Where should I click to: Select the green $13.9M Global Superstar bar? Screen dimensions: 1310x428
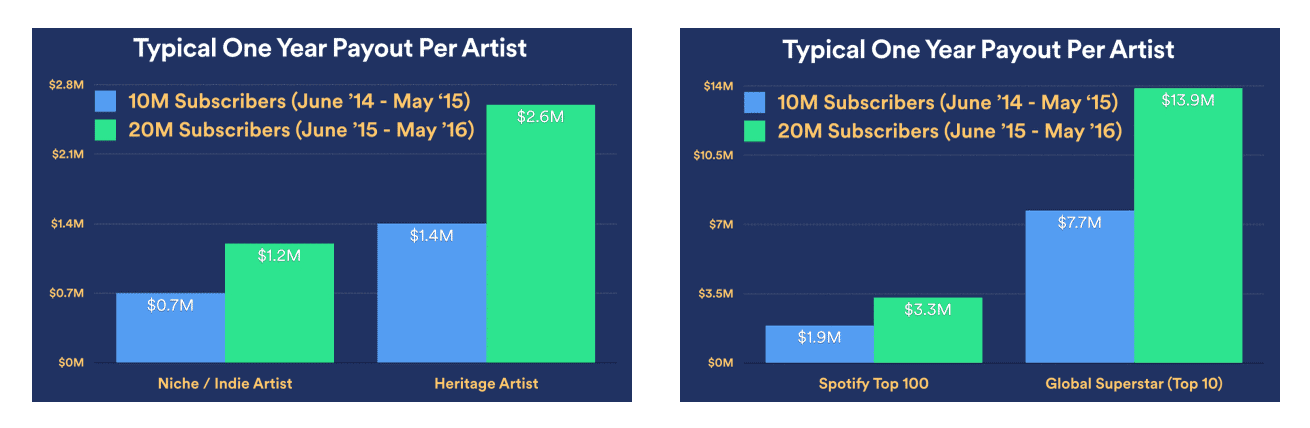pyautogui.click(x=1188, y=225)
